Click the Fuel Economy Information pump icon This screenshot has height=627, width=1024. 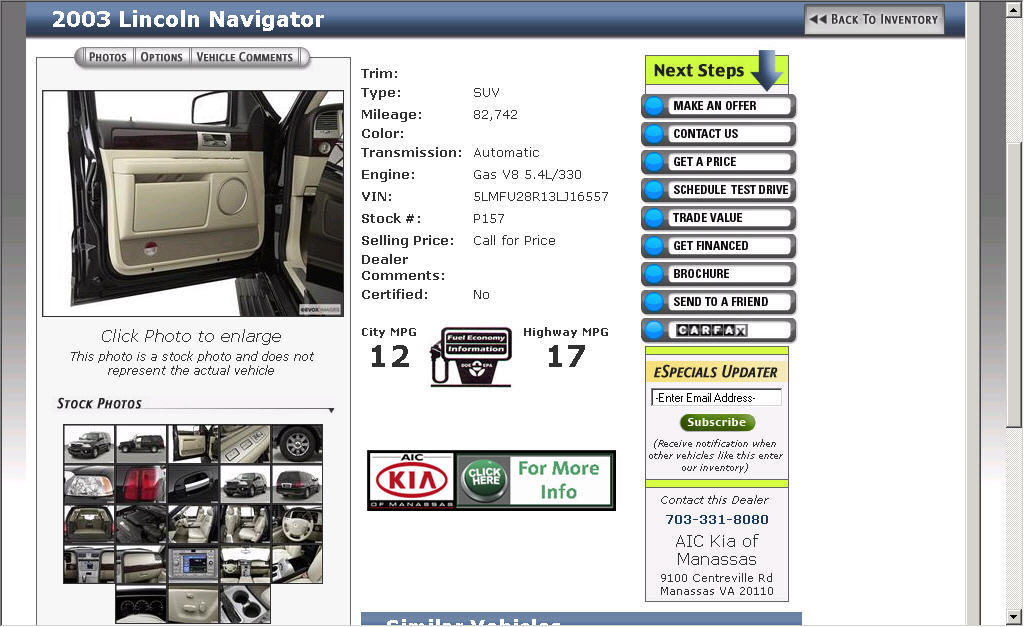[470, 357]
